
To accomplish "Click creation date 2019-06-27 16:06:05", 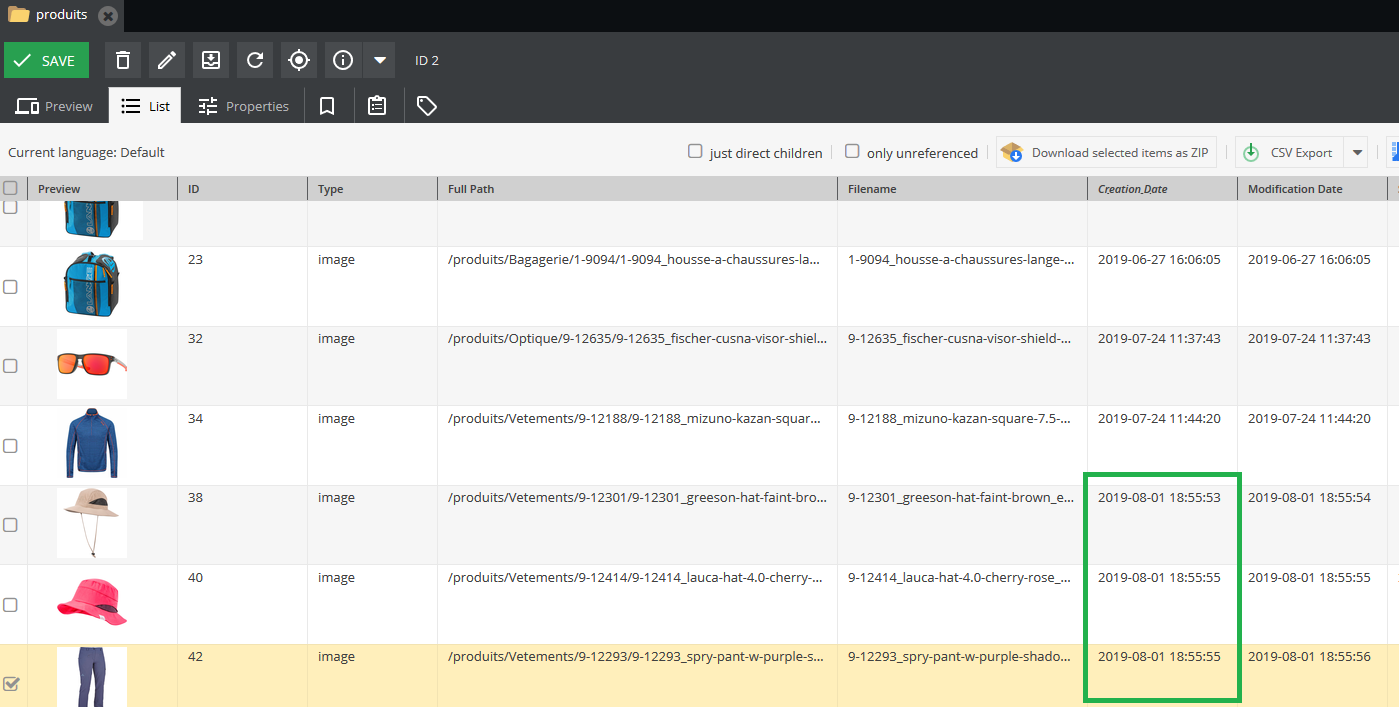I will pyautogui.click(x=1159, y=259).
